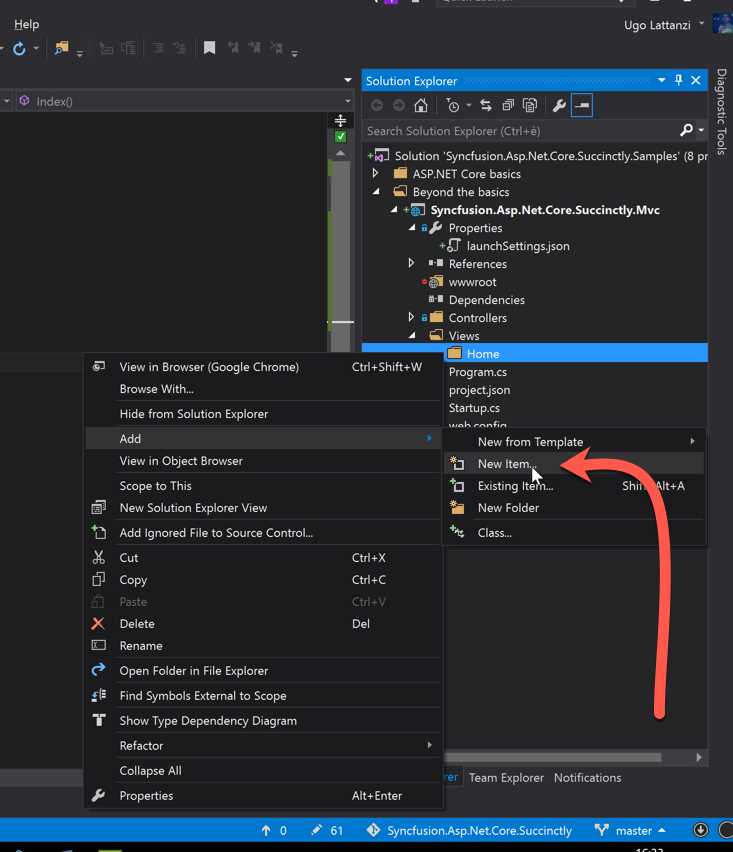Choose Class... in Add submenu
This screenshot has height=852, width=733.
(x=574, y=532)
